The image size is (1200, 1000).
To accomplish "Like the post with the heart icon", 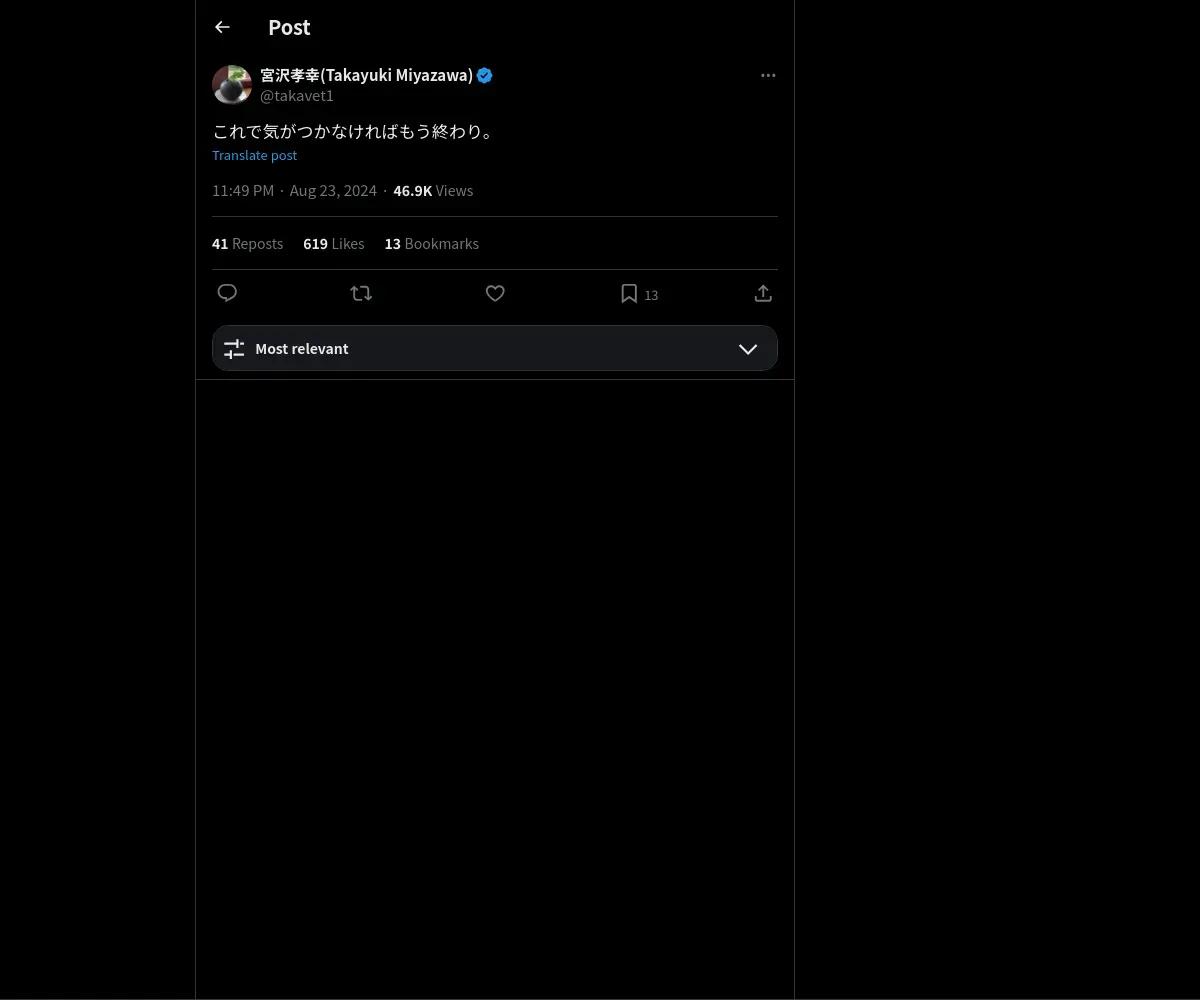I will 495,293.
